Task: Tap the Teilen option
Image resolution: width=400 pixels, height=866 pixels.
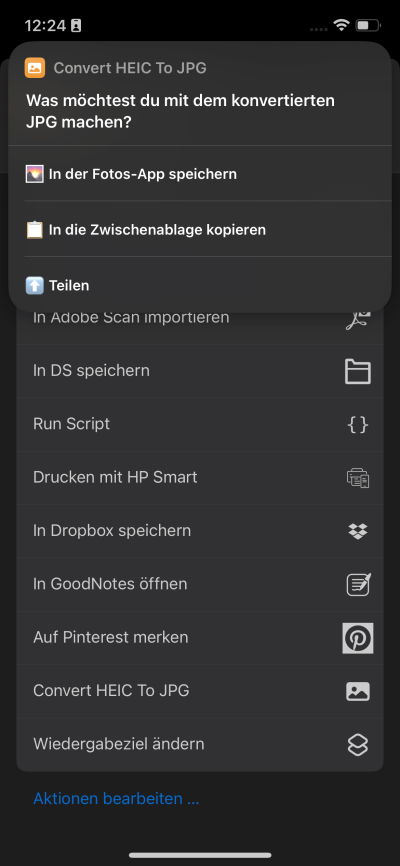Action: (x=200, y=285)
